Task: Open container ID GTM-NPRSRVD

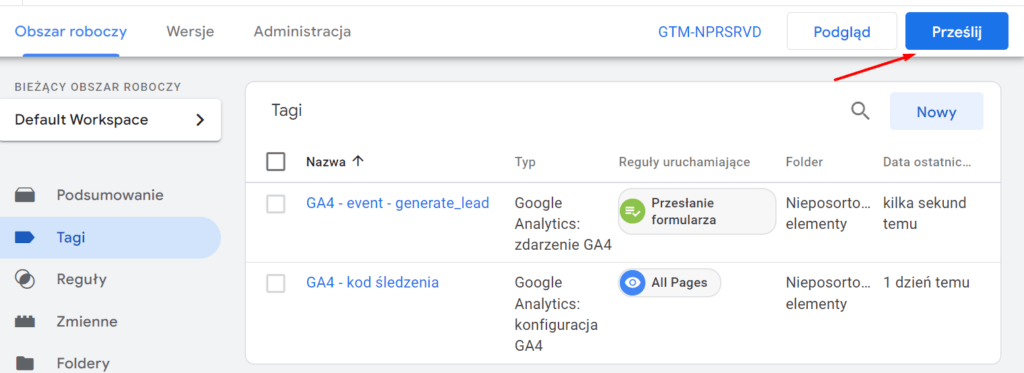Action: click(x=710, y=32)
